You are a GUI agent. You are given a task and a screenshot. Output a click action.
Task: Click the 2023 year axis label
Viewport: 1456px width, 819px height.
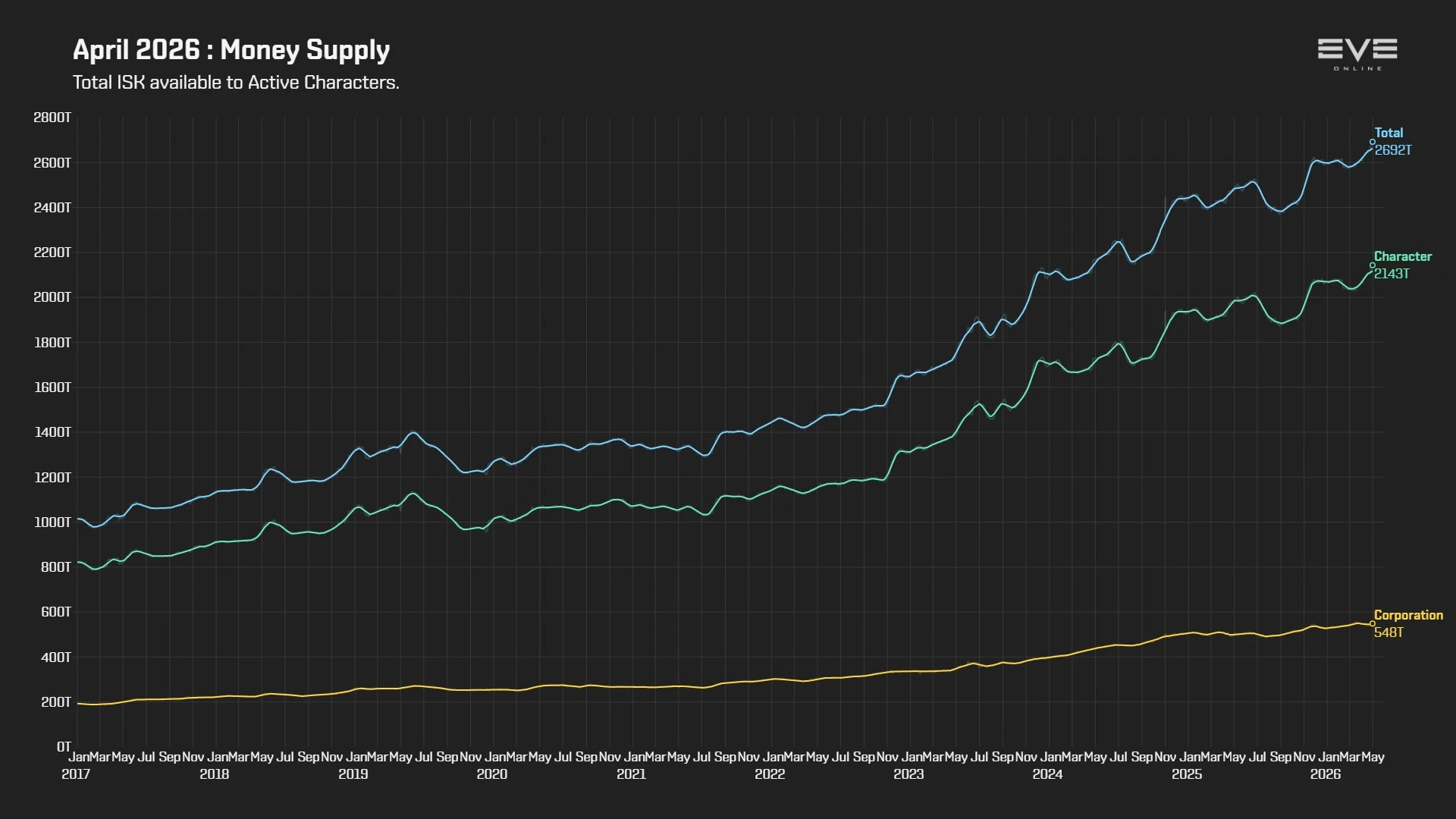click(x=908, y=774)
